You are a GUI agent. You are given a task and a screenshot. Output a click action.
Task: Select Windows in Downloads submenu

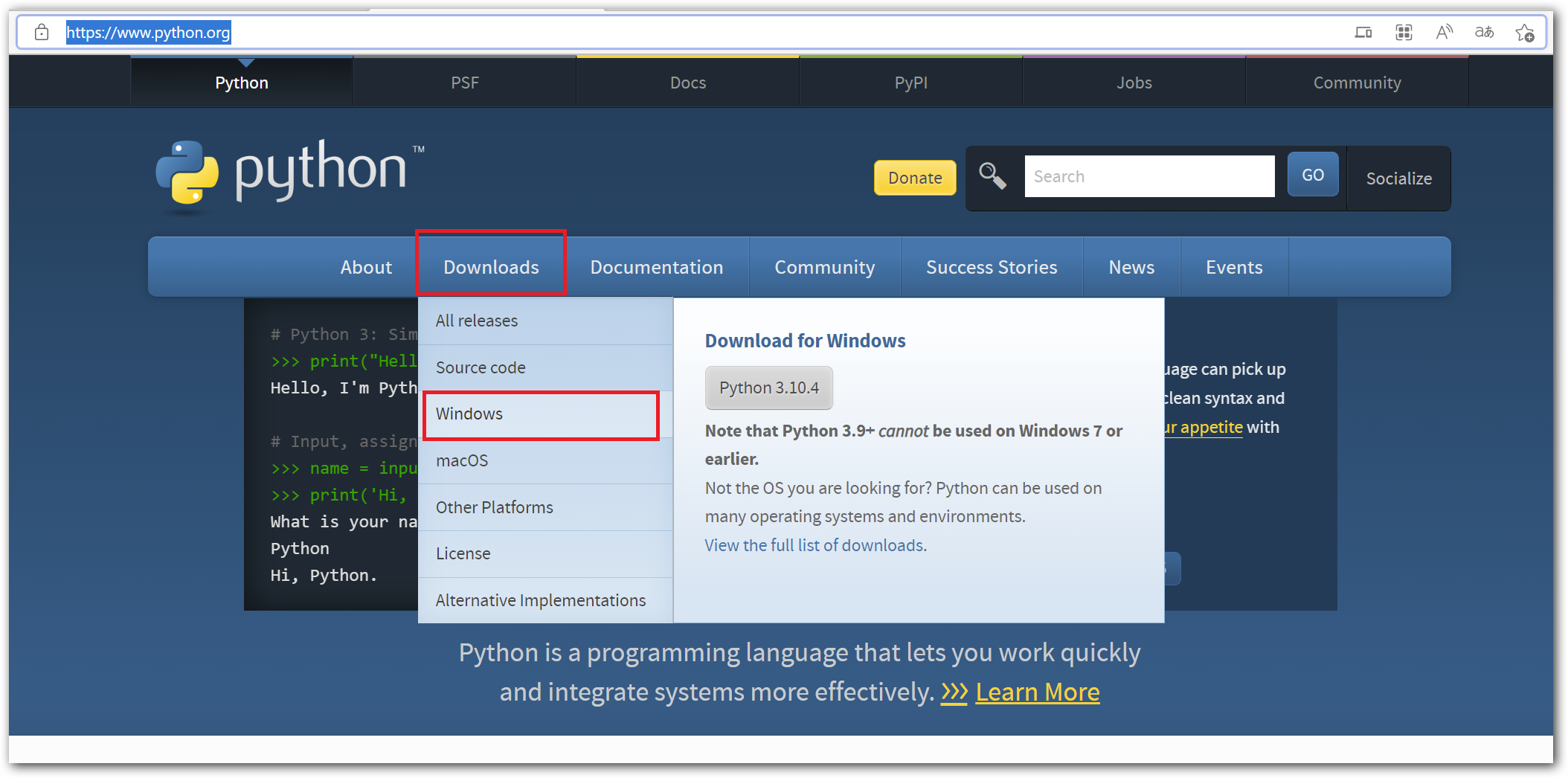[545, 414]
